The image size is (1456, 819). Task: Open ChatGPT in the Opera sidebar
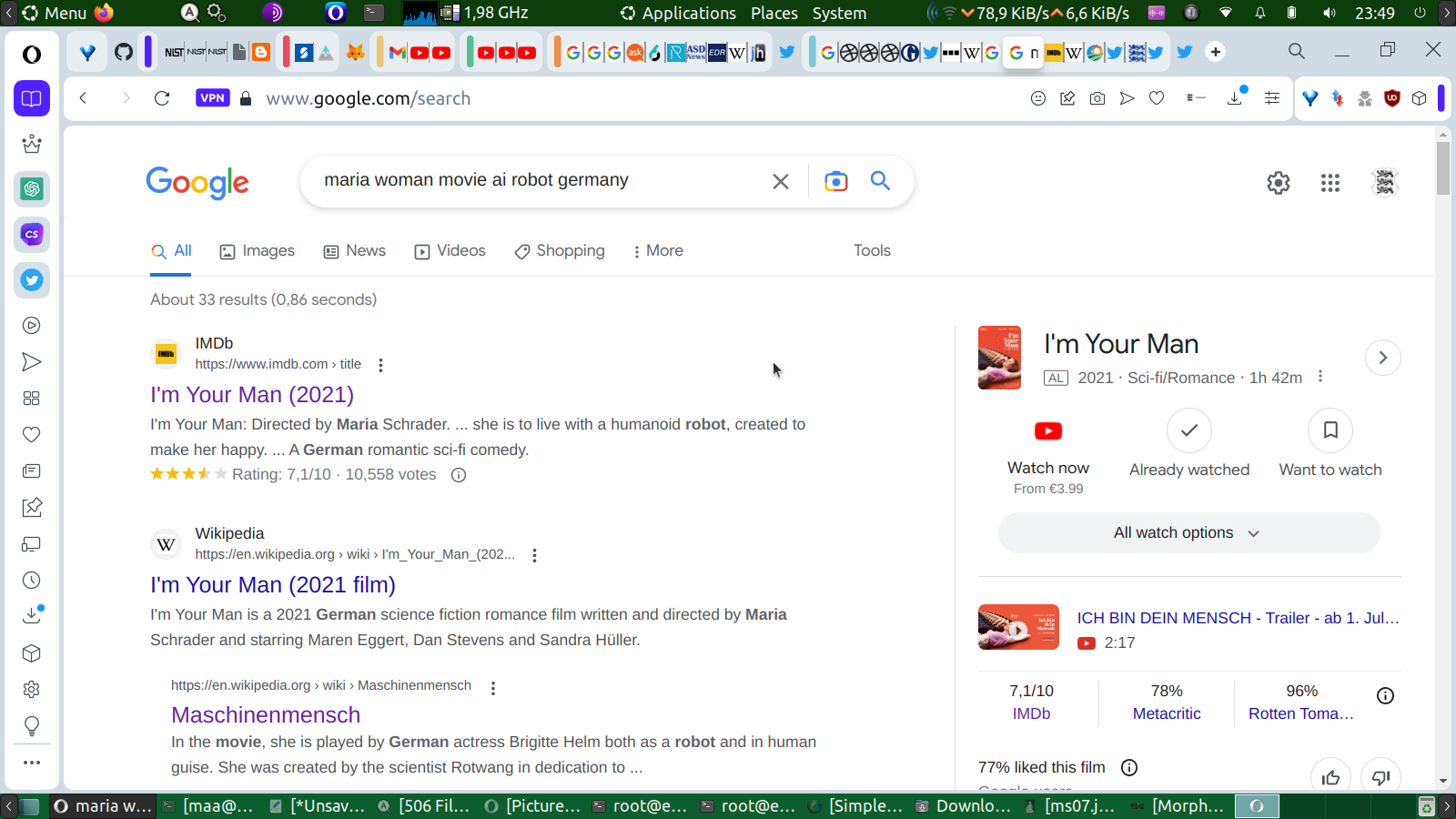tap(32, 189)
